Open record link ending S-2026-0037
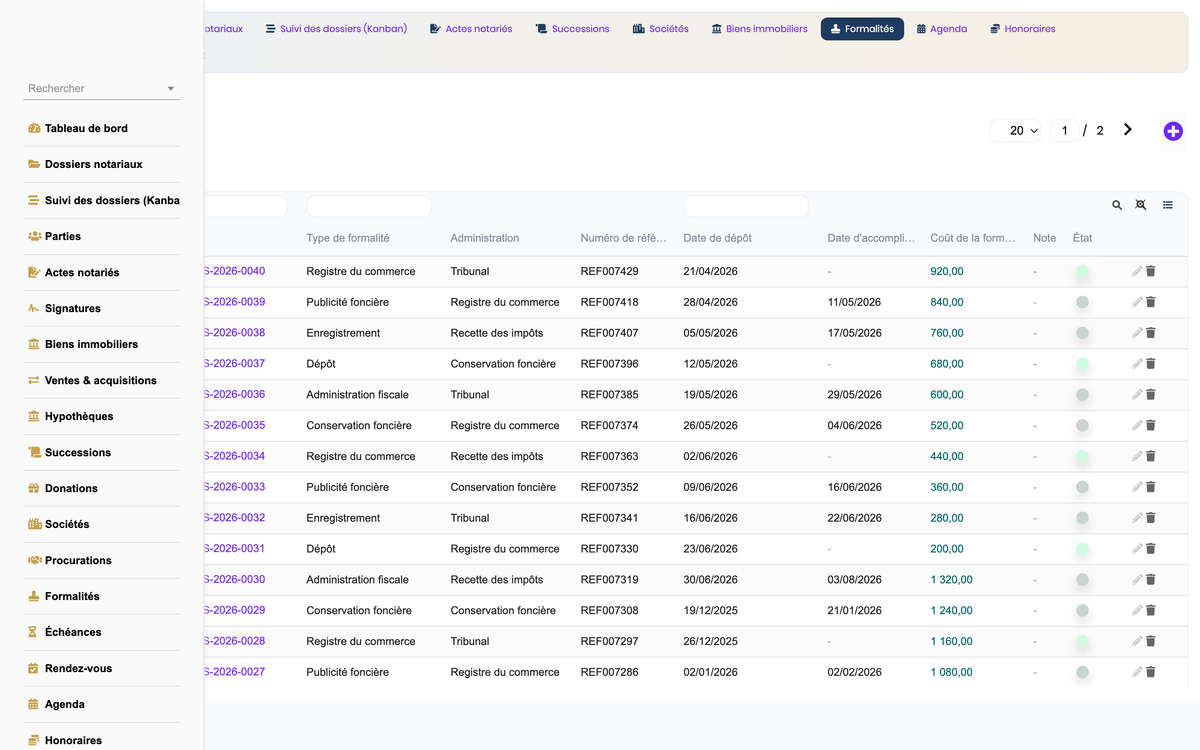The image size is (1200, 750). [234, 364]
